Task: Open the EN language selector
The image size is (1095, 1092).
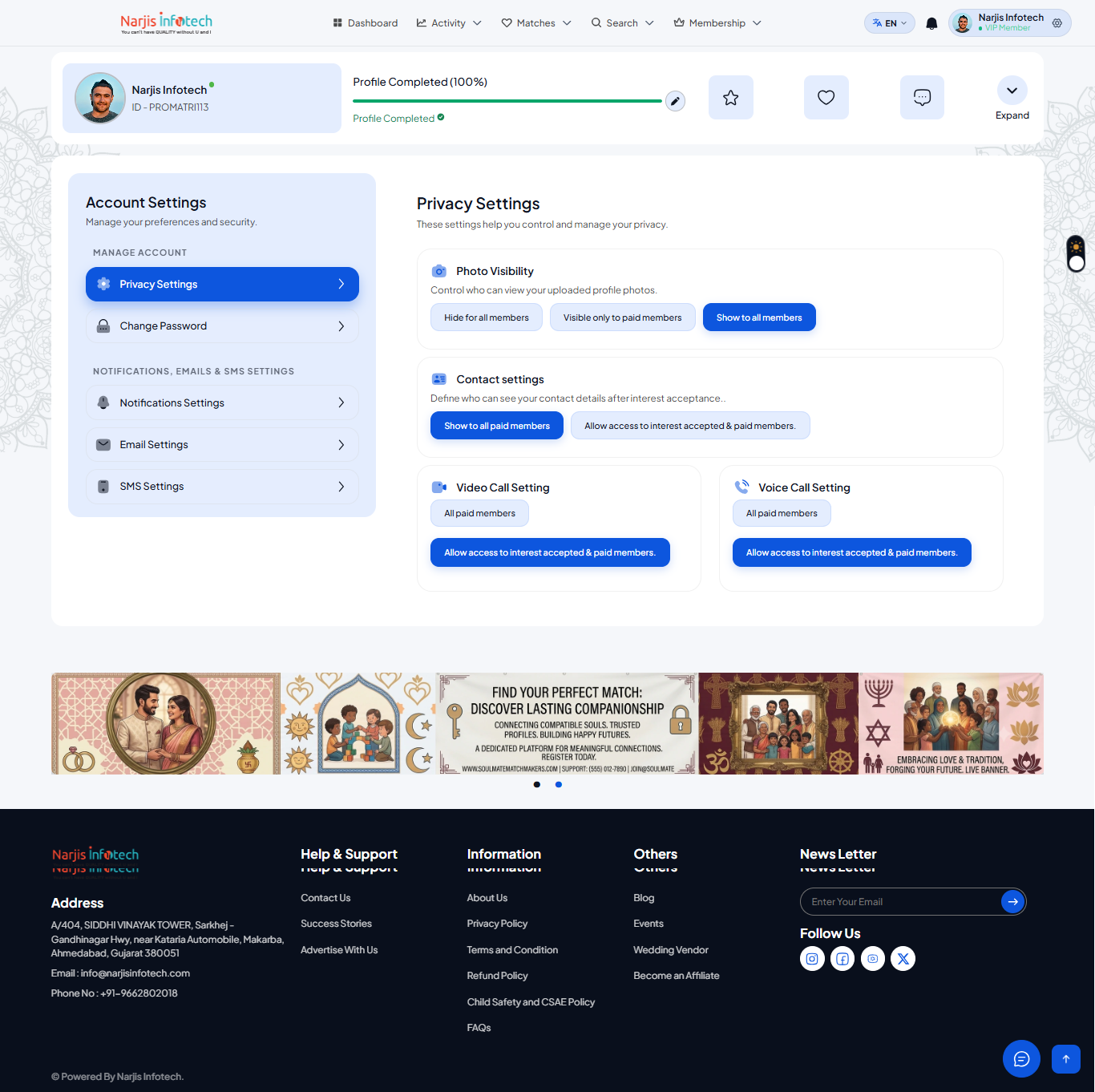Action: pyautogui.click(x=890, y=23)
